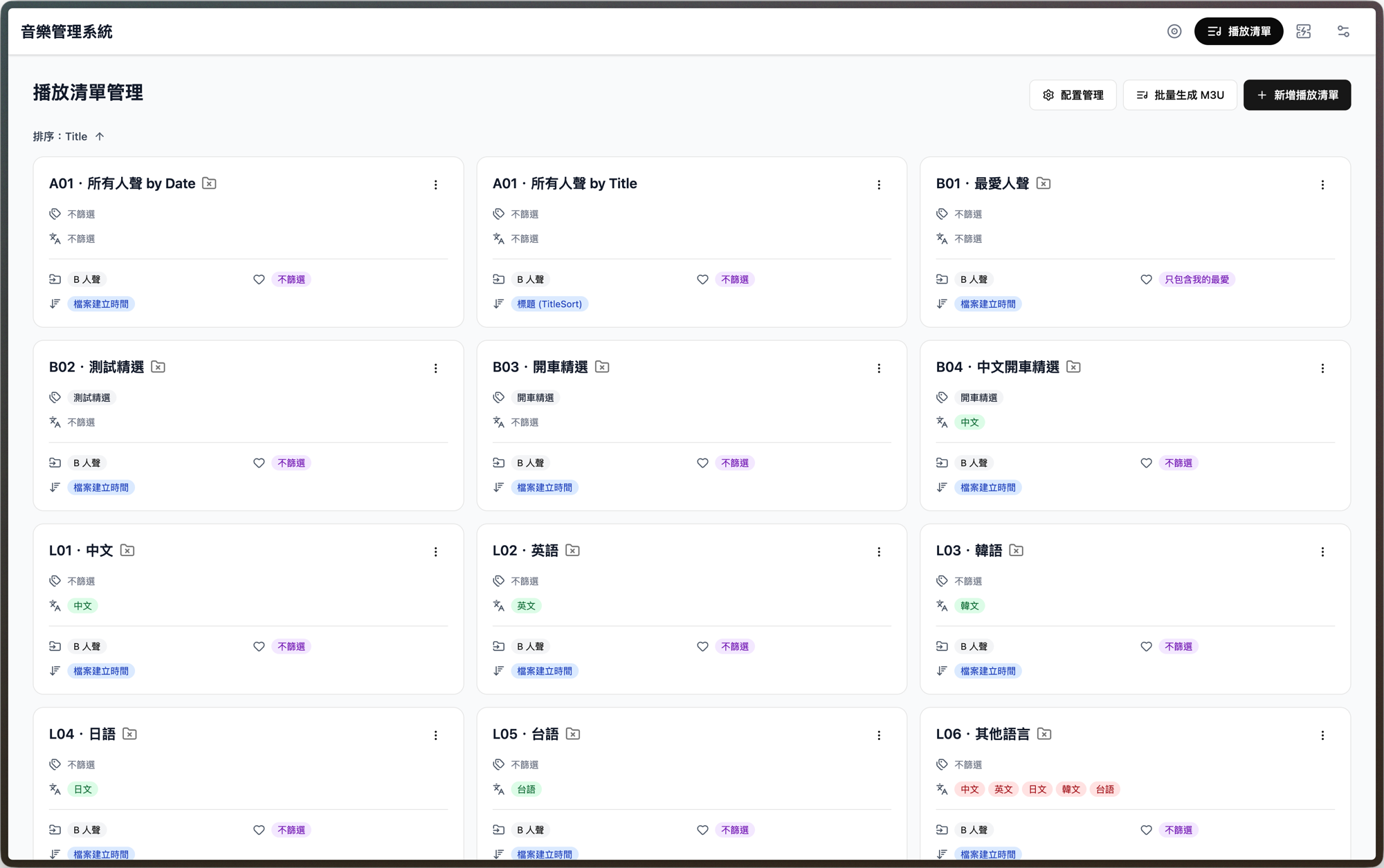Click the language icon in B04 中文開車精選 card

(x=942, y=422)
